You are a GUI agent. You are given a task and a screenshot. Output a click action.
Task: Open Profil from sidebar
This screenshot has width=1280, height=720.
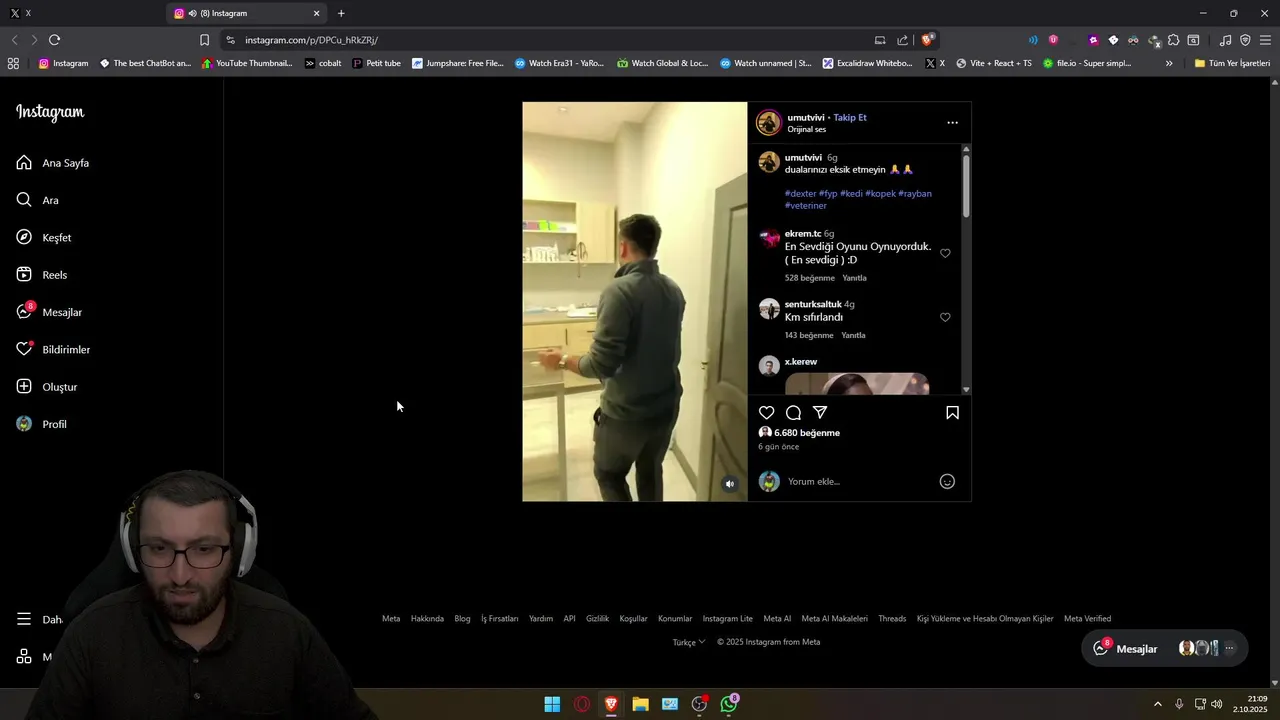pyautogui.click(x=41, y=424)
